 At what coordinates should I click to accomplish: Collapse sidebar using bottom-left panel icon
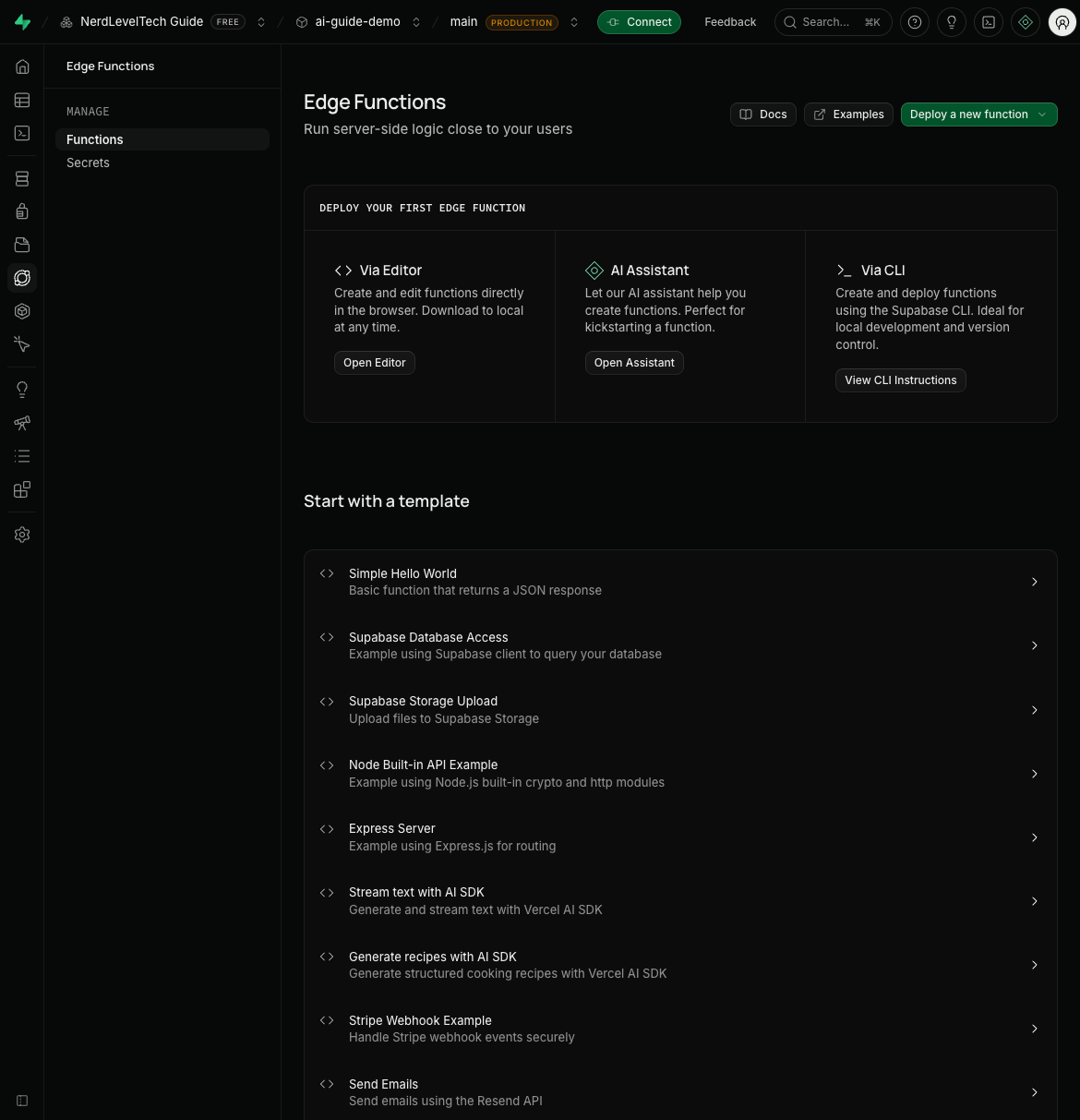pos(22,1101)
